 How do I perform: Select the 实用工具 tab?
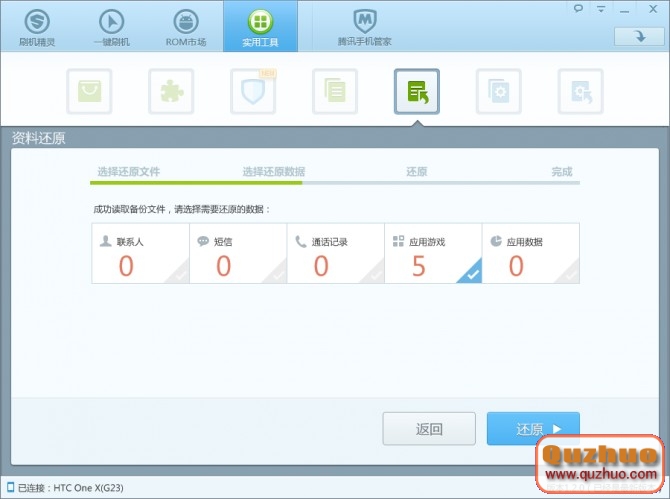click(260, 26)
